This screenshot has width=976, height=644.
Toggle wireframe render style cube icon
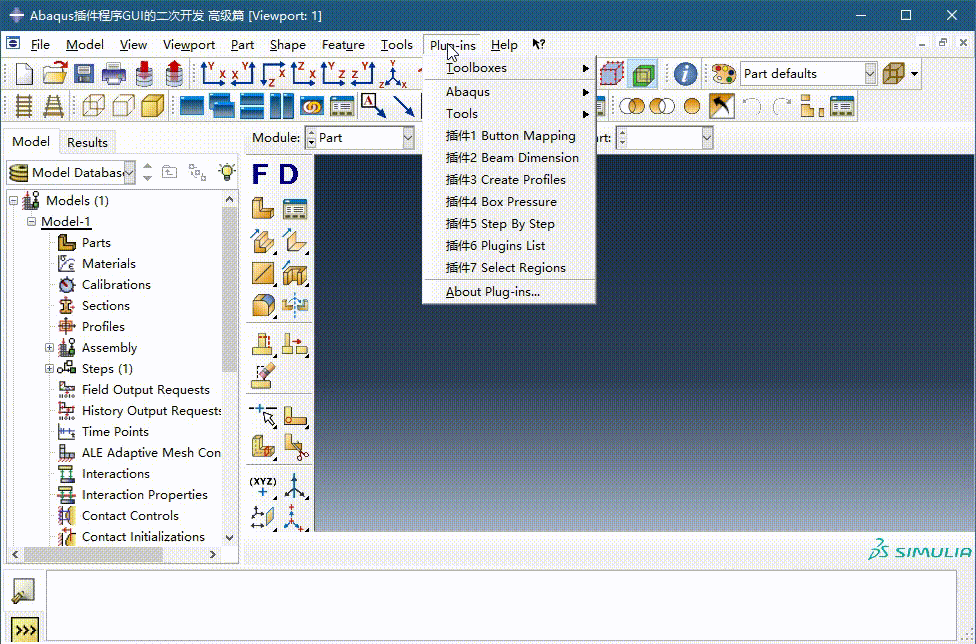pos(93,105)
